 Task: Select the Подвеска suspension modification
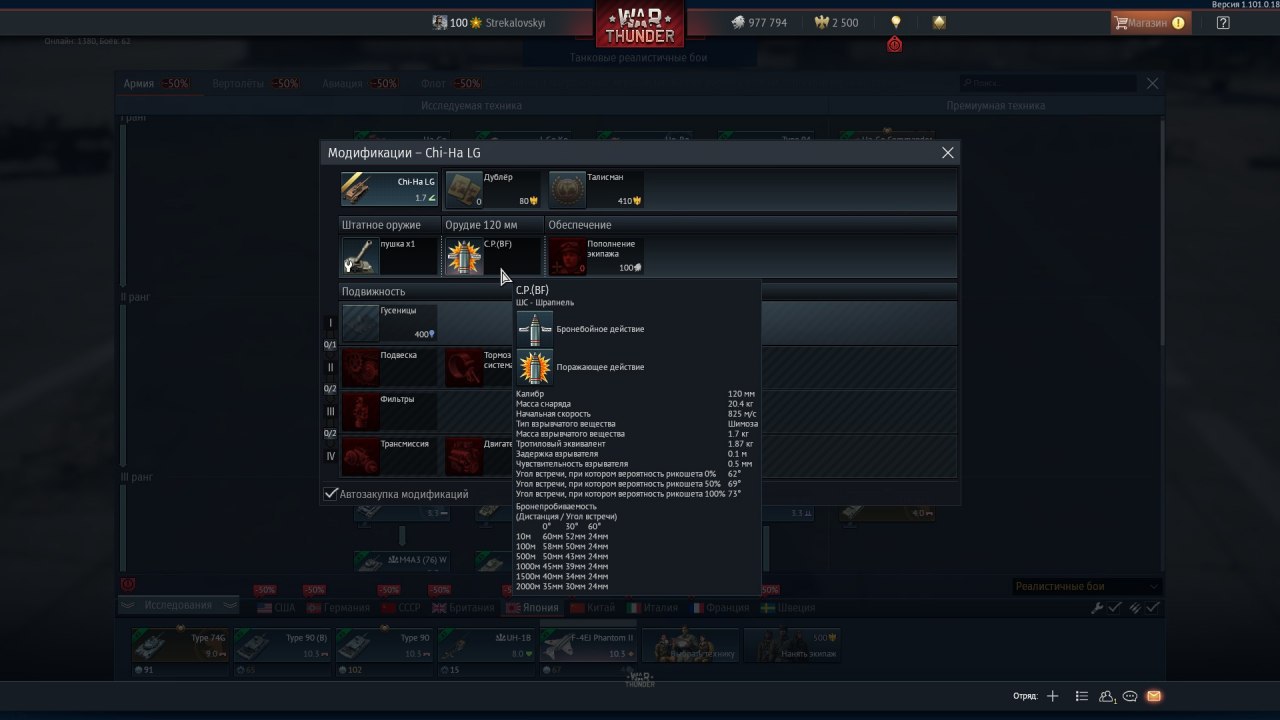click(x=389, y=367)
